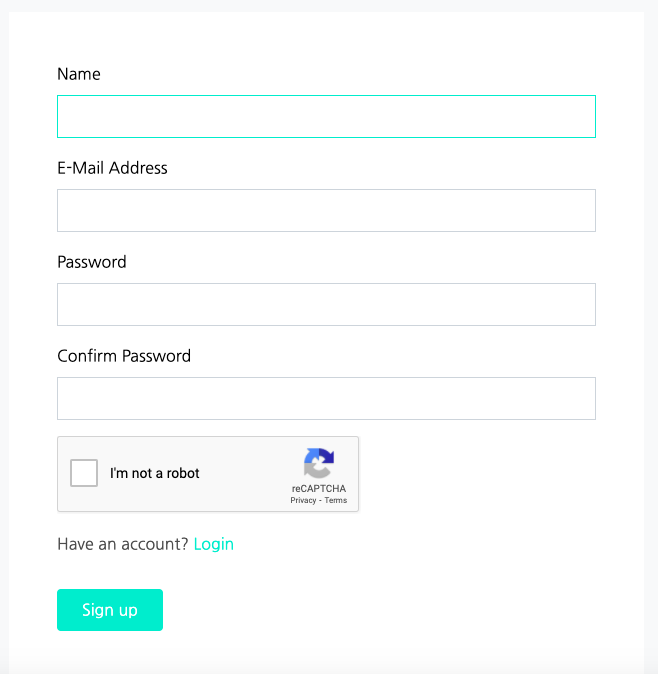The image size is (658, 674).
Task: Click the "Confirm Password" label text
Action: tap(124, 356)
